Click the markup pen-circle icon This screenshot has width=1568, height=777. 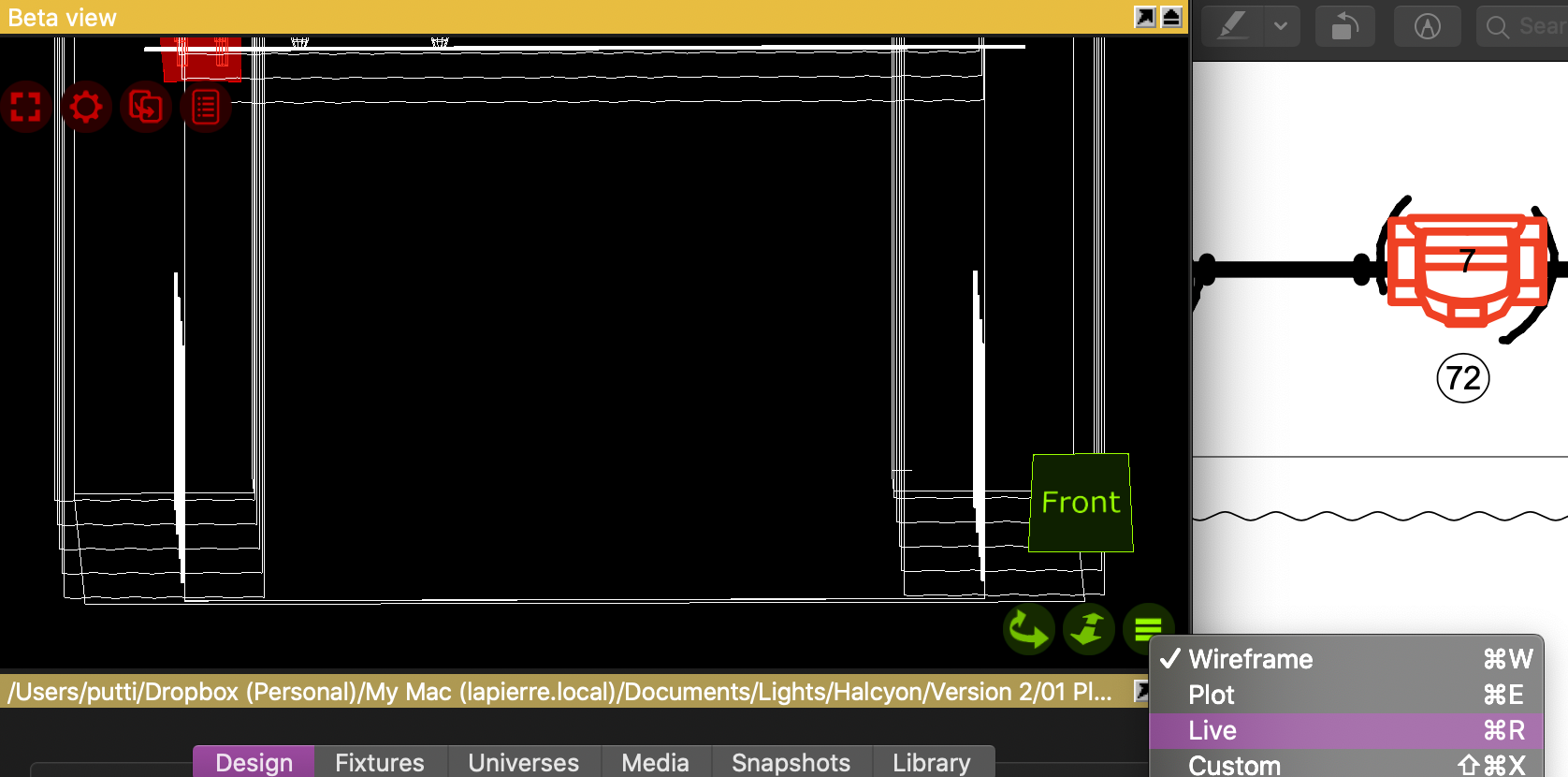coord(1427,26)
